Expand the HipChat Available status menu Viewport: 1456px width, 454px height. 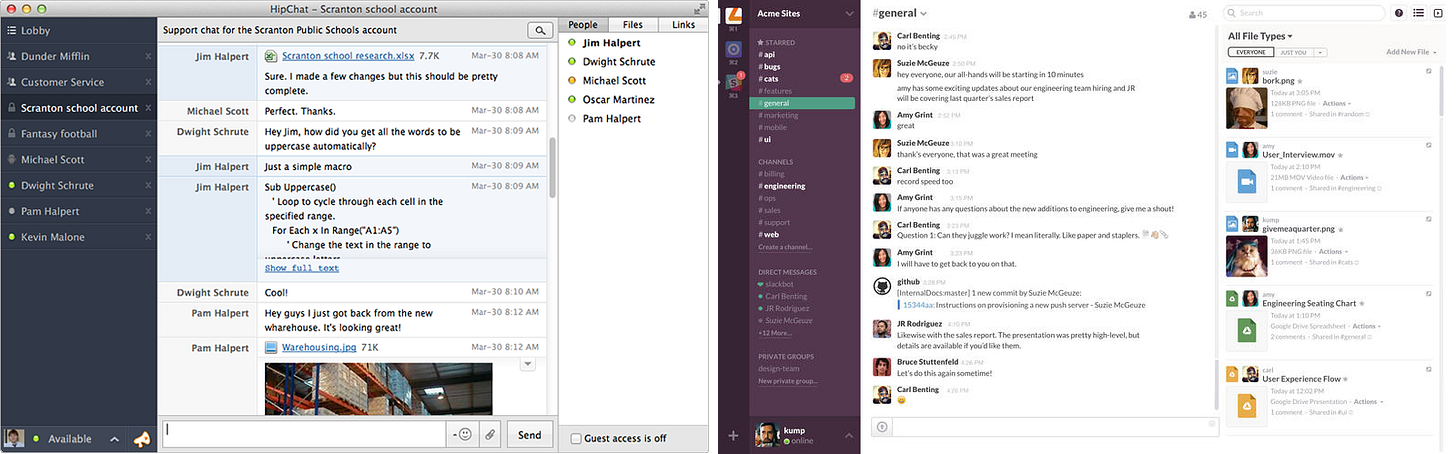click(x=114, y=439)
